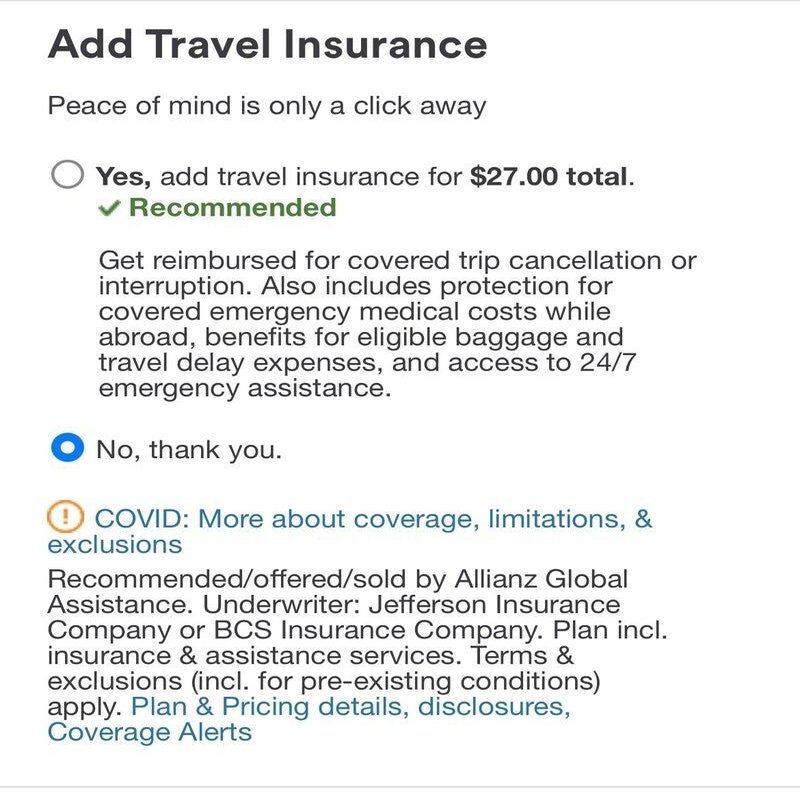The image size is (800, 800).
Task: Click the trip cancellation reimbursement description
Action: pos(397,262)
